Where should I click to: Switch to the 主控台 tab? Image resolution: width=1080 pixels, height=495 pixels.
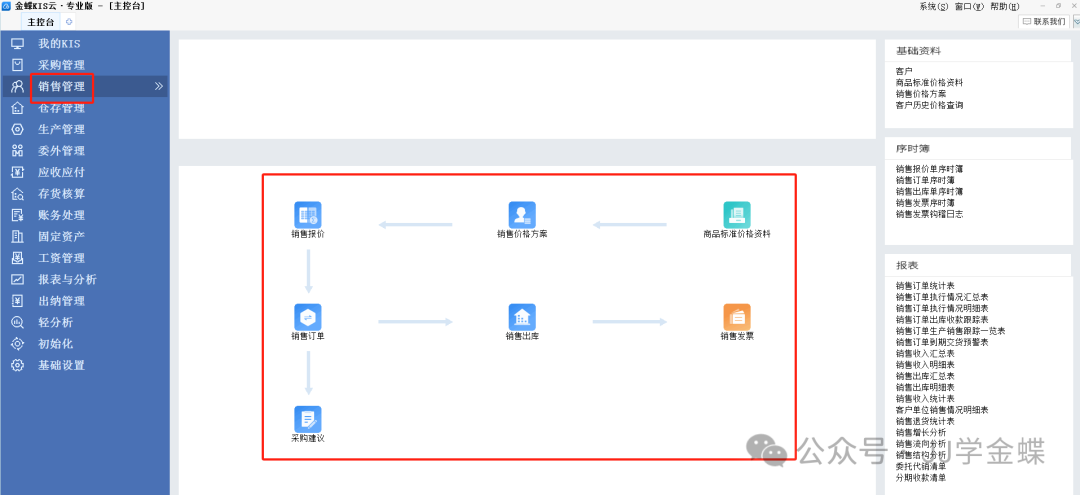41,21
